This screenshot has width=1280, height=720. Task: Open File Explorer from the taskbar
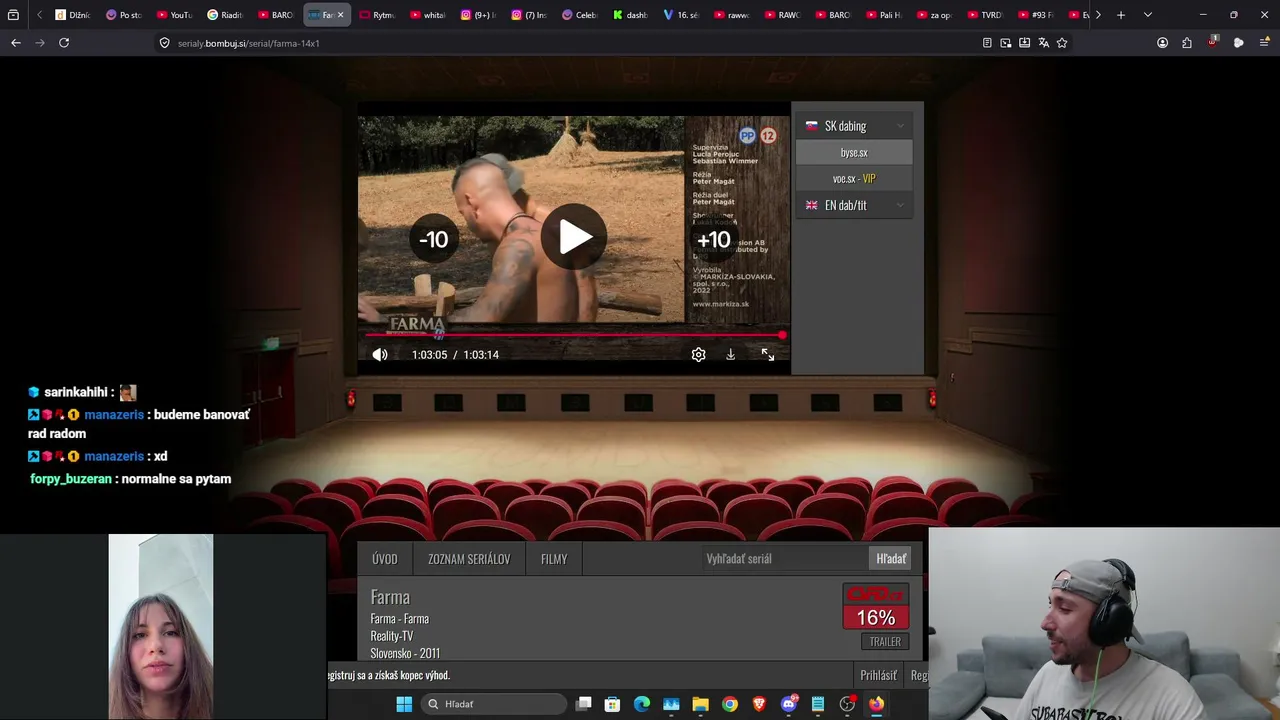pyautogui.click(x=701, y=704)
